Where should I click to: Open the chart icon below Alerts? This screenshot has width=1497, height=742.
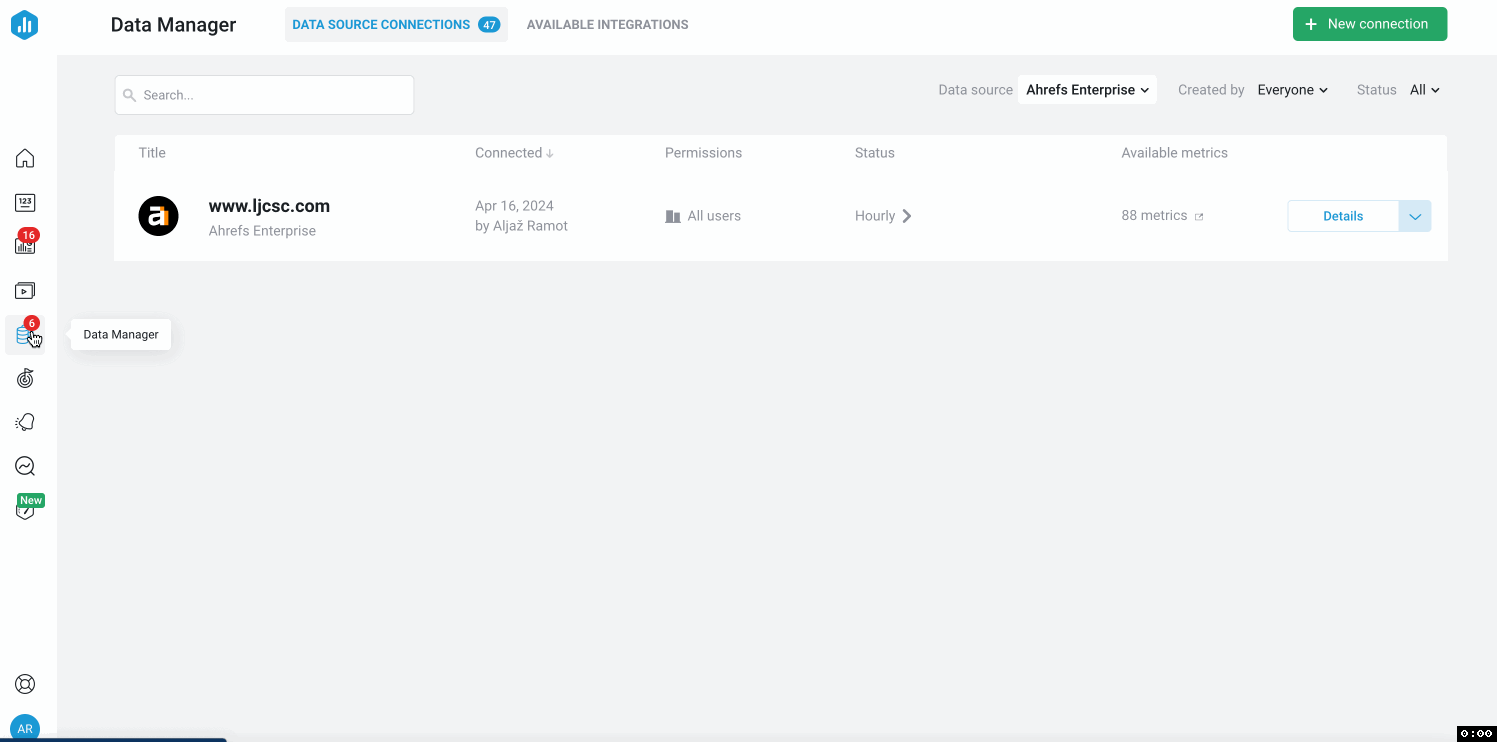(25, 466)
